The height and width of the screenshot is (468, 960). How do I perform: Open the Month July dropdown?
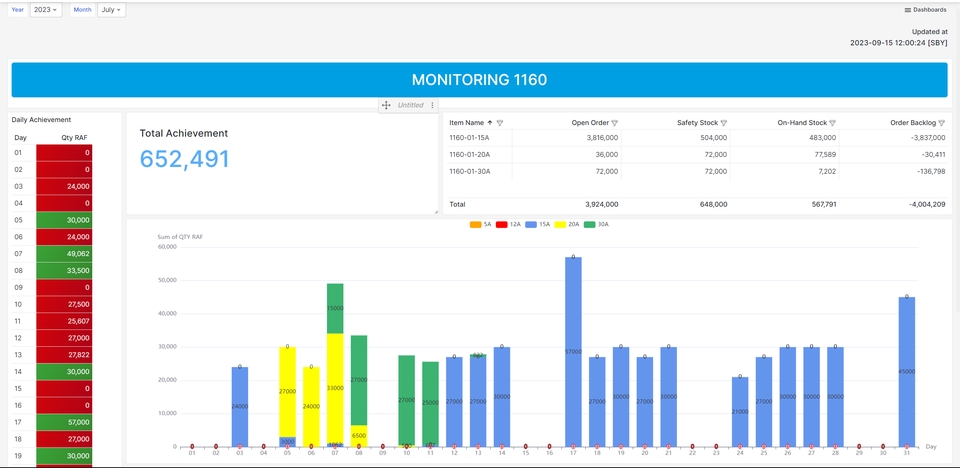[x=111, y=10]
